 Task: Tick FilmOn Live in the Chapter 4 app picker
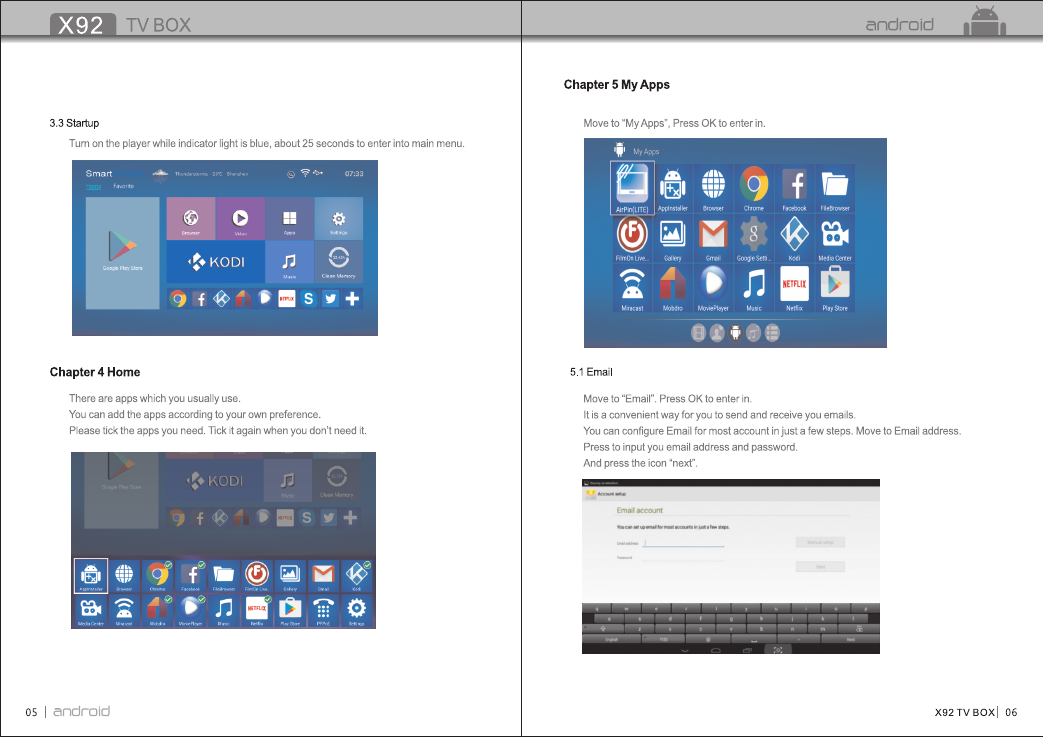[257, 576]
